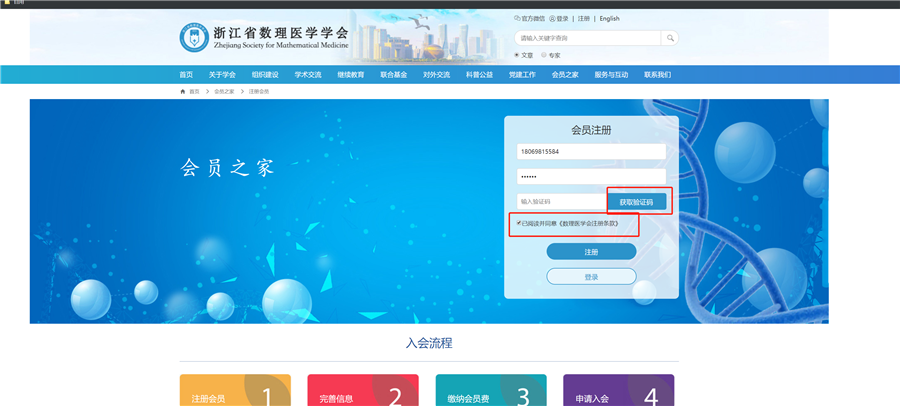900x406 pixels.
Task: Click the 注册会员 step 1 card
Action: [235, 392]
